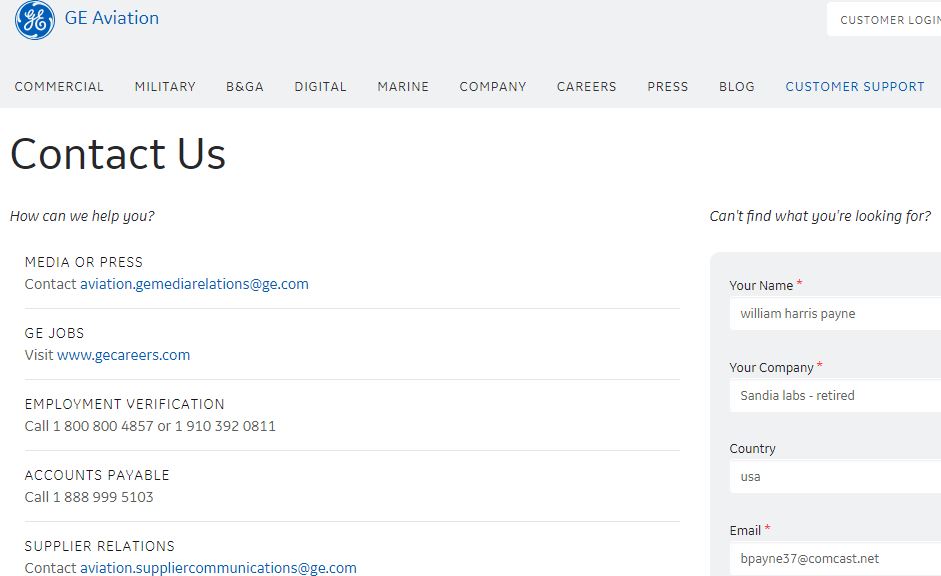Click the phone line 'Call 1 800 800 4857'
This screenshot has height=576, width=941.
89,426
